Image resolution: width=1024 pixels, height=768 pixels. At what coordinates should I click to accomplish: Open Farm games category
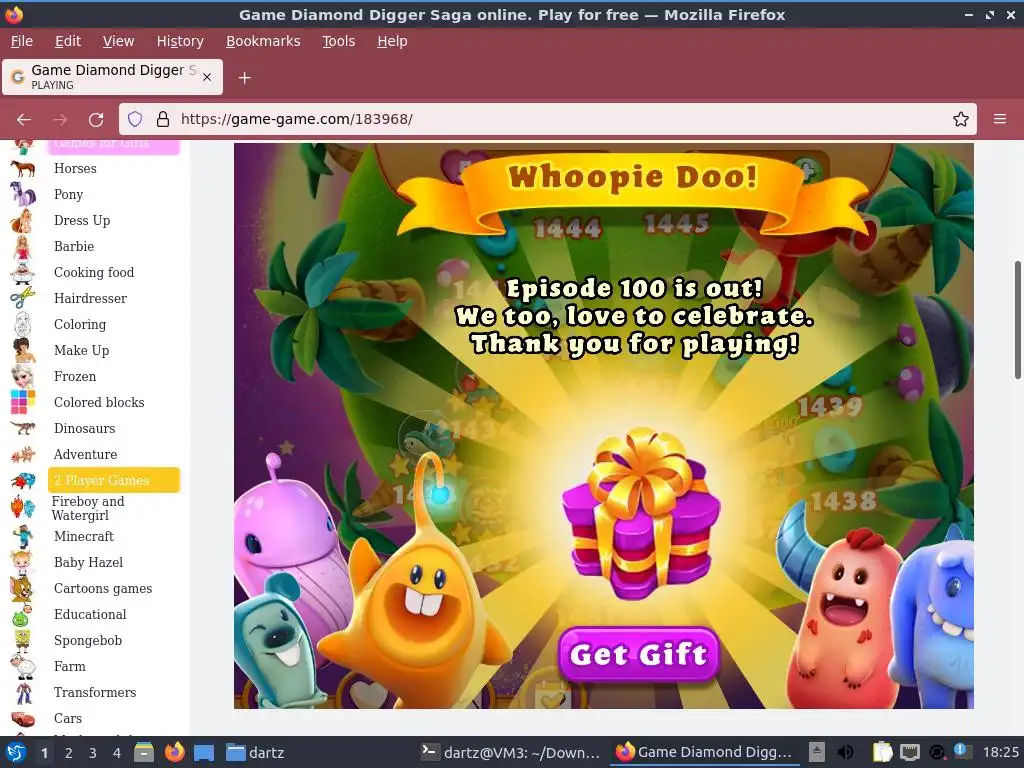click(x=70, y=666)
